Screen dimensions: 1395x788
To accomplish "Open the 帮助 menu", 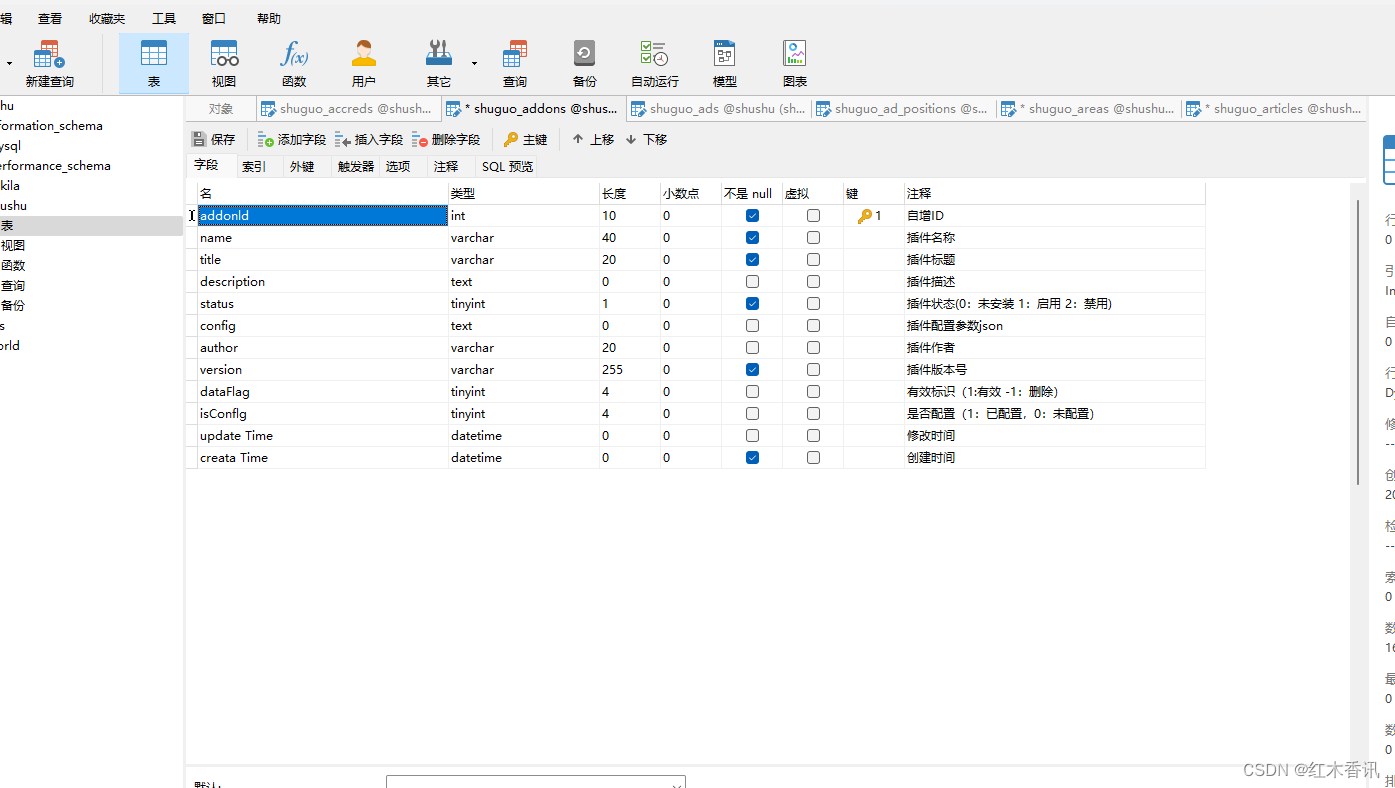I will click(269, 19).
